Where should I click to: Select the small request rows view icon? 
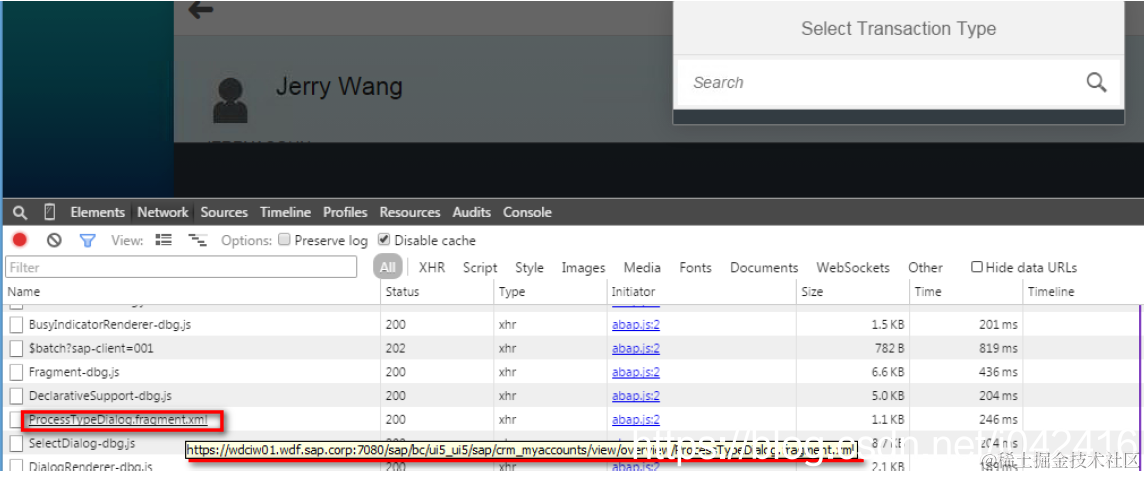click(198, 240)
